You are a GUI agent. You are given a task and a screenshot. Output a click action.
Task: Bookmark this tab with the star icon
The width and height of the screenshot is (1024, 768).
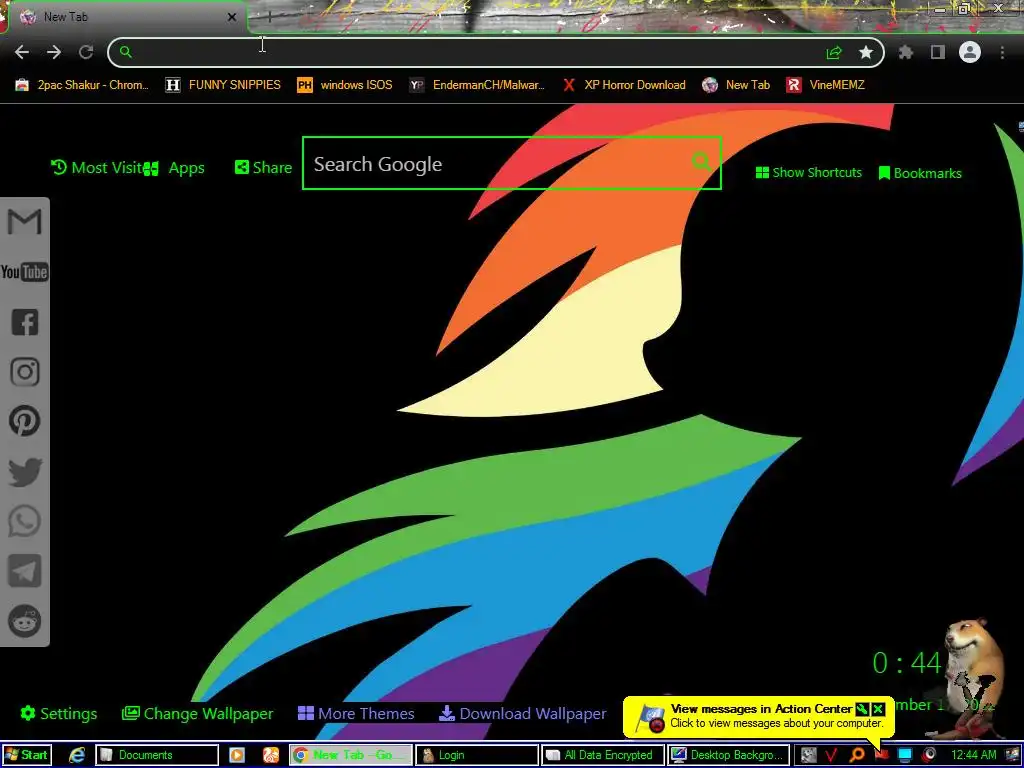click(x=866, y=52)
